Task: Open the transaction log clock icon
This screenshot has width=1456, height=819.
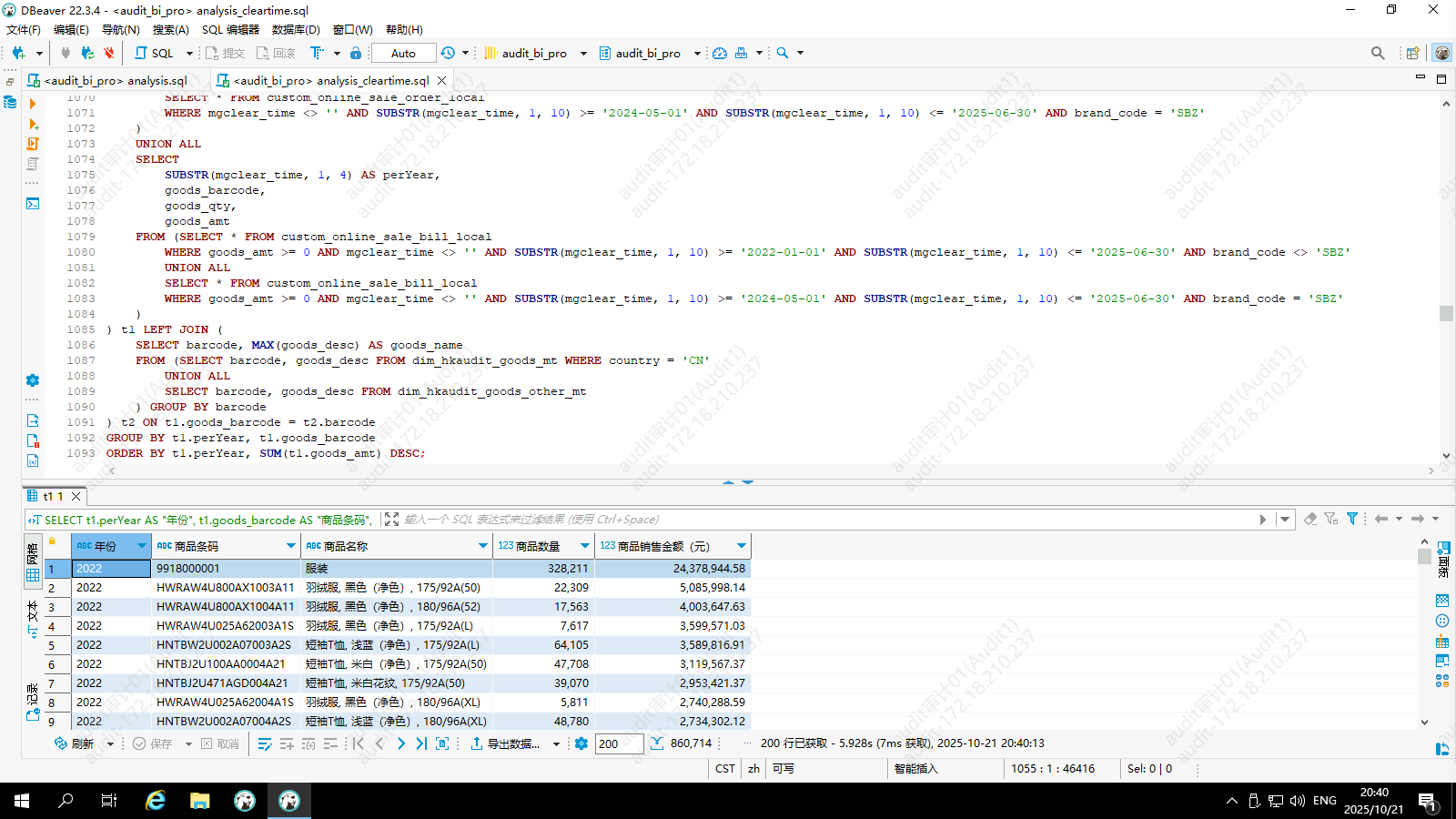Action: tap(448, 53)
